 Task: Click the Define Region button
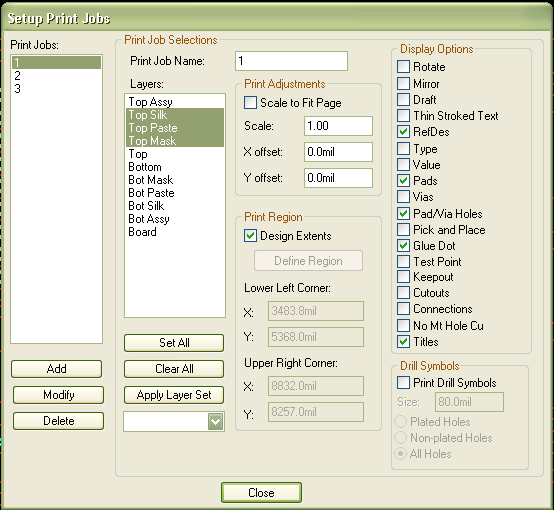308,261
